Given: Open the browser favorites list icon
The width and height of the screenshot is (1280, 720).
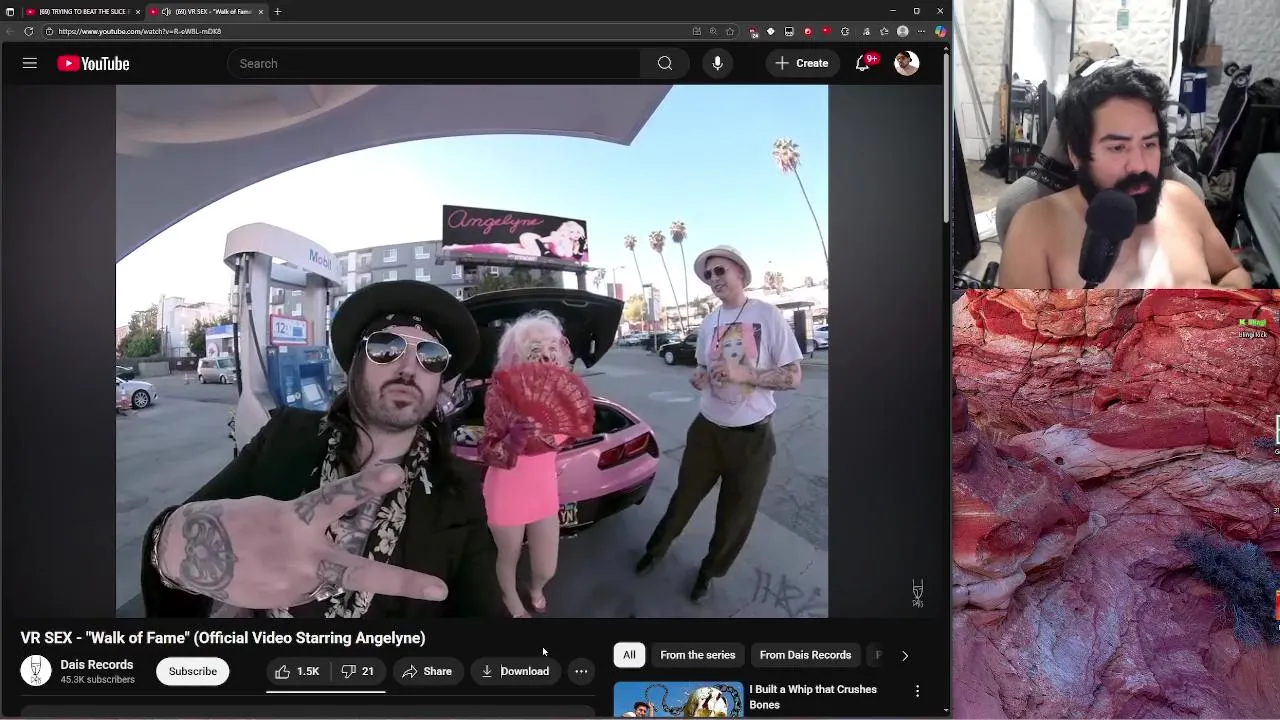Looking at the screenshot, I should [x=884, y=31].
